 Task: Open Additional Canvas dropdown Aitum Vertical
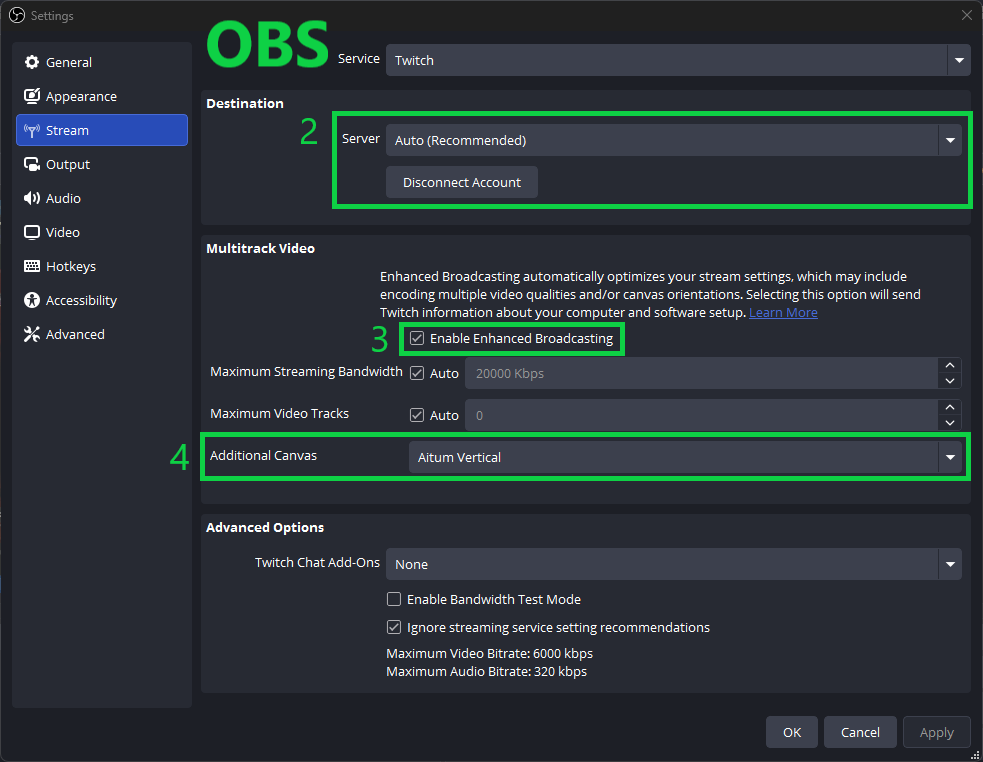tap(685, 457)
